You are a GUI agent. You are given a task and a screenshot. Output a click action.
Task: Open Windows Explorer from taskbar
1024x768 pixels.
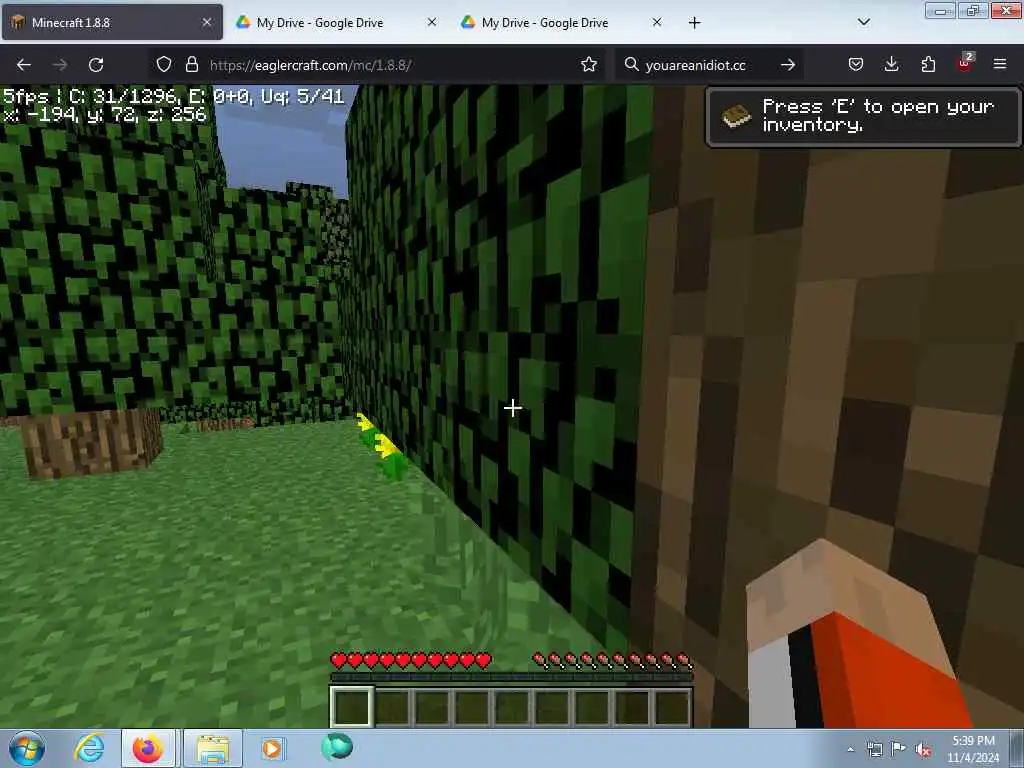(x=213, y=748)
